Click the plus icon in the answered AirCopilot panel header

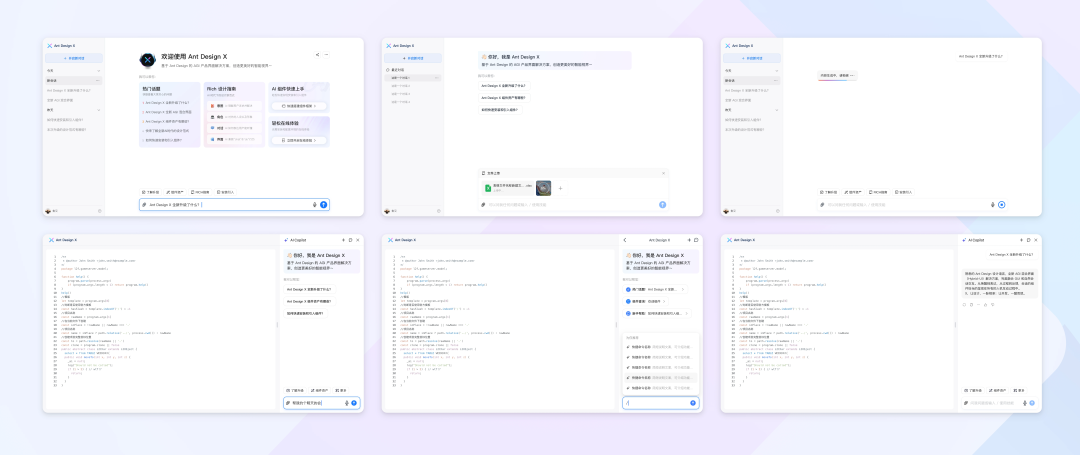1021,240
